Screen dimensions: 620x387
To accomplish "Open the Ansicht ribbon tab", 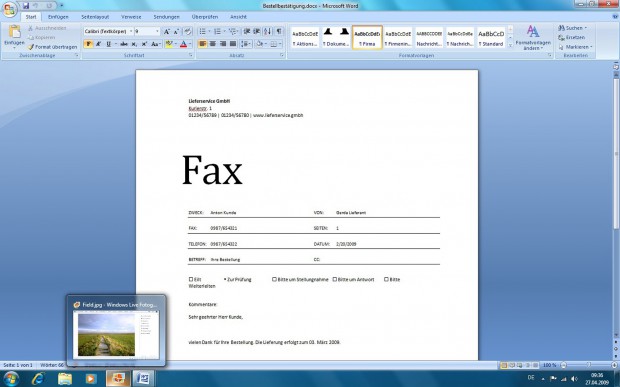I will point(238,17).
